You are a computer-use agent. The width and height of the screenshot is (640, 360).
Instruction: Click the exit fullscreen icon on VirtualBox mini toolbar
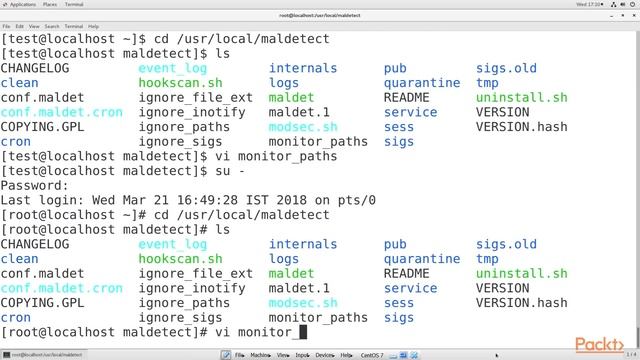coord(403,356)
